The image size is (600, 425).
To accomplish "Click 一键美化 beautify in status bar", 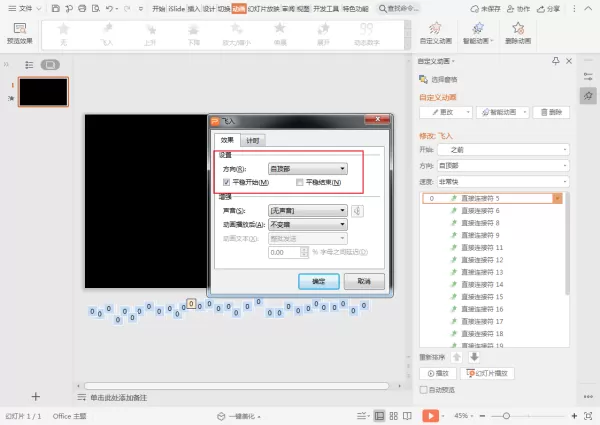I will (239, 416).
